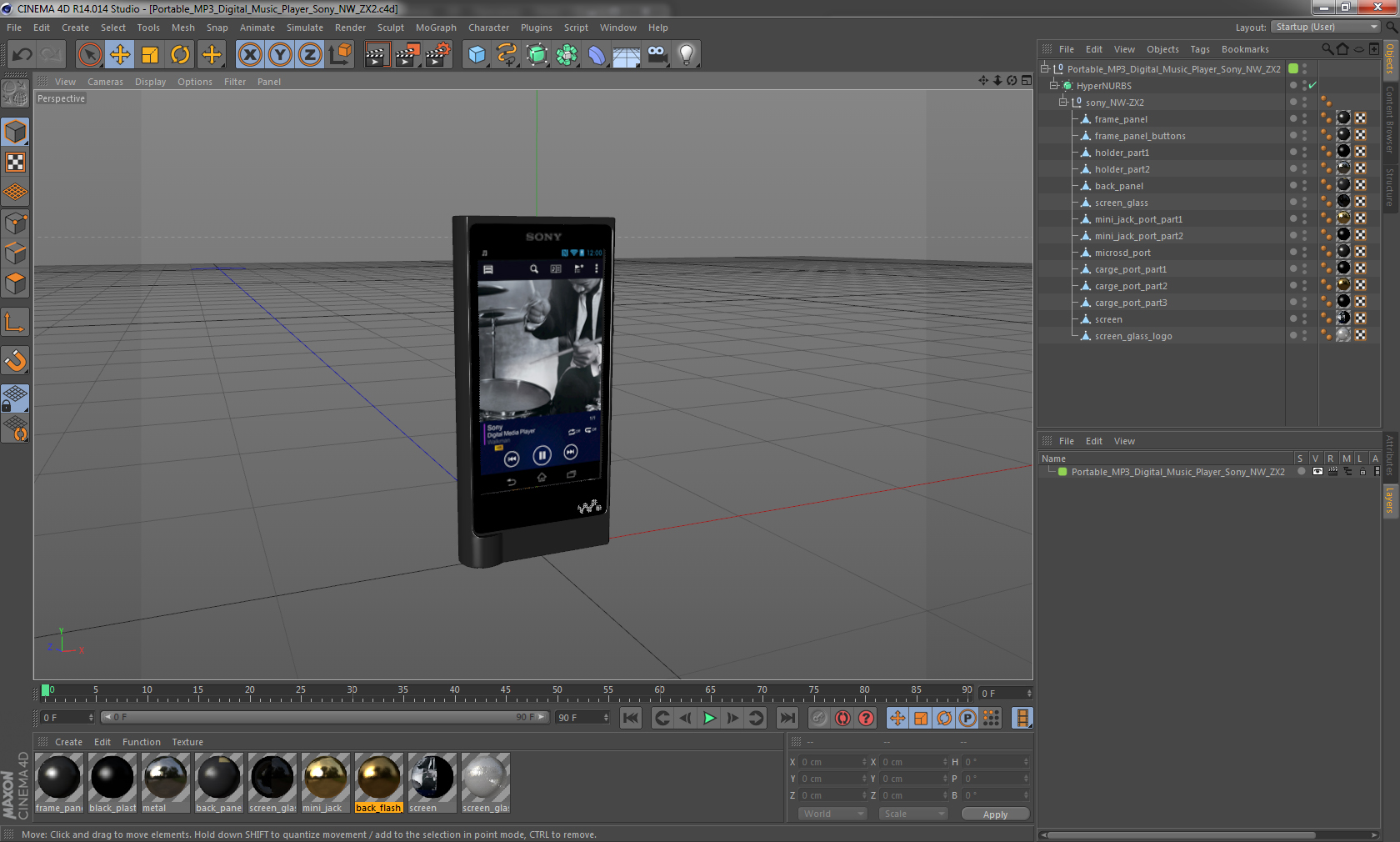Viewport: 1400px width, 842px height.
Task: Select the mini_jack material swatch
Action: tap(326, 783)
